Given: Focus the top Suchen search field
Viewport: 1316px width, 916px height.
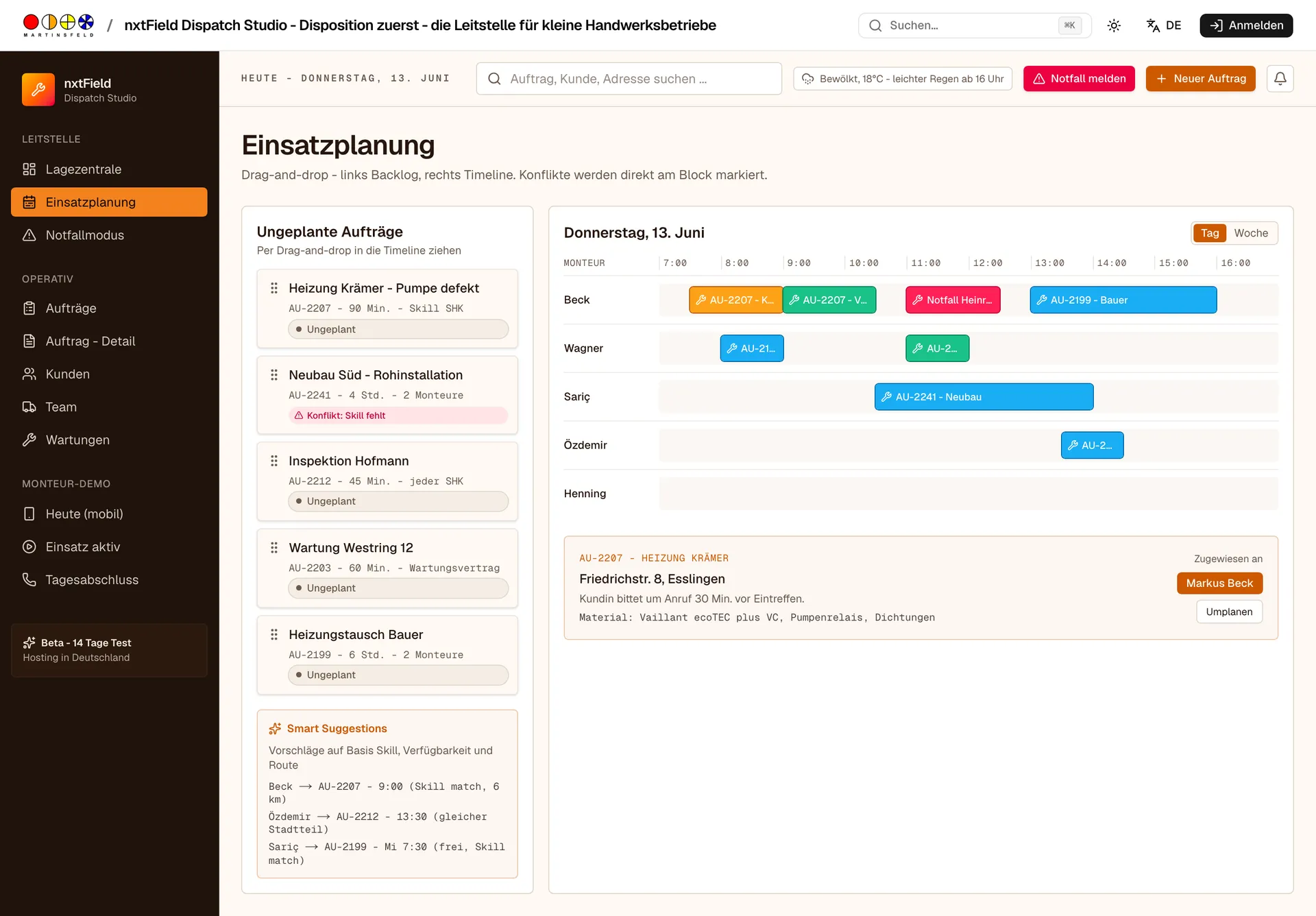Looking at the screenshot, I should (975, 25).
